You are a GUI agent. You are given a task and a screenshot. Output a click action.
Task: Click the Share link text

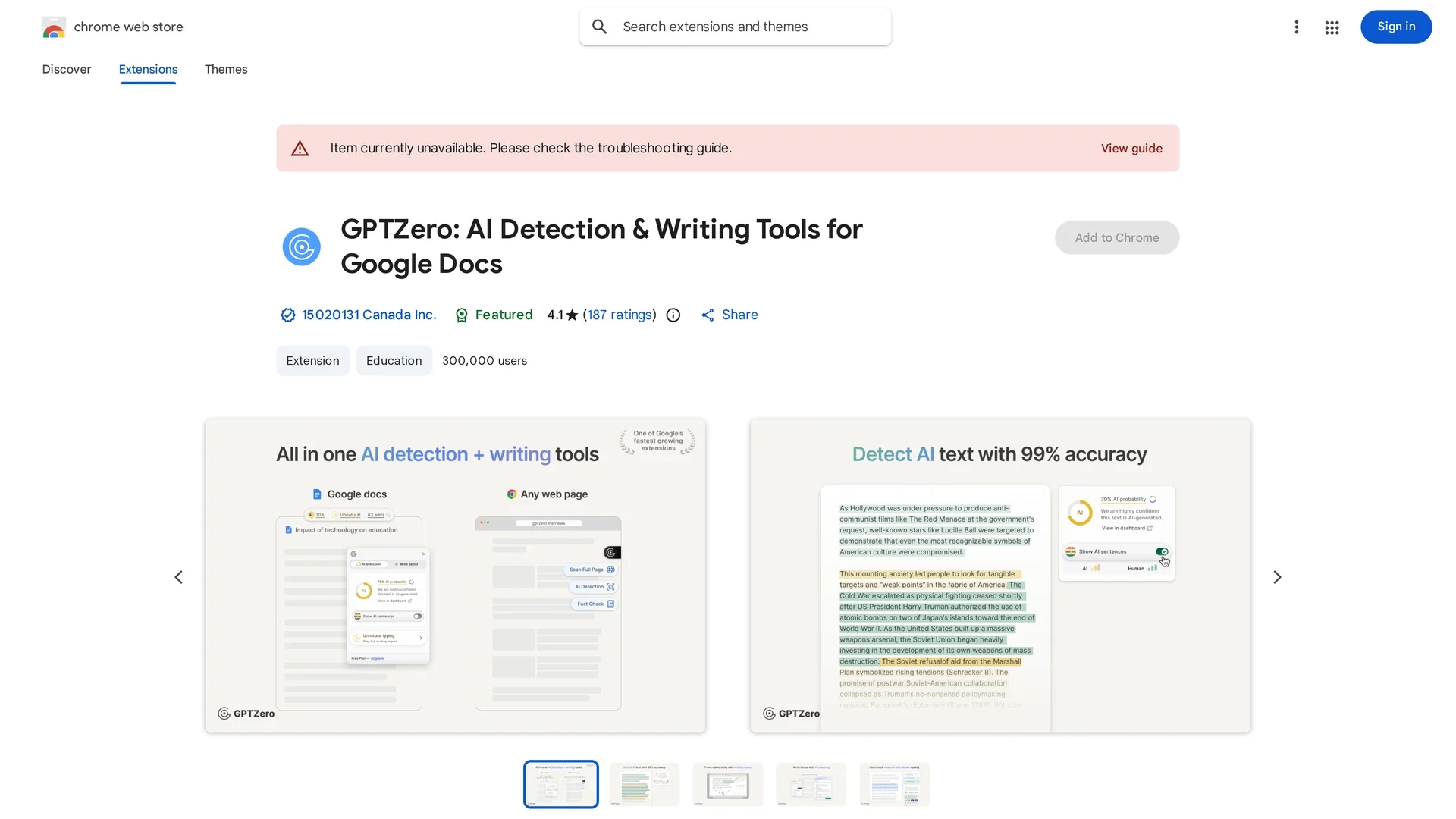[740, 315]
